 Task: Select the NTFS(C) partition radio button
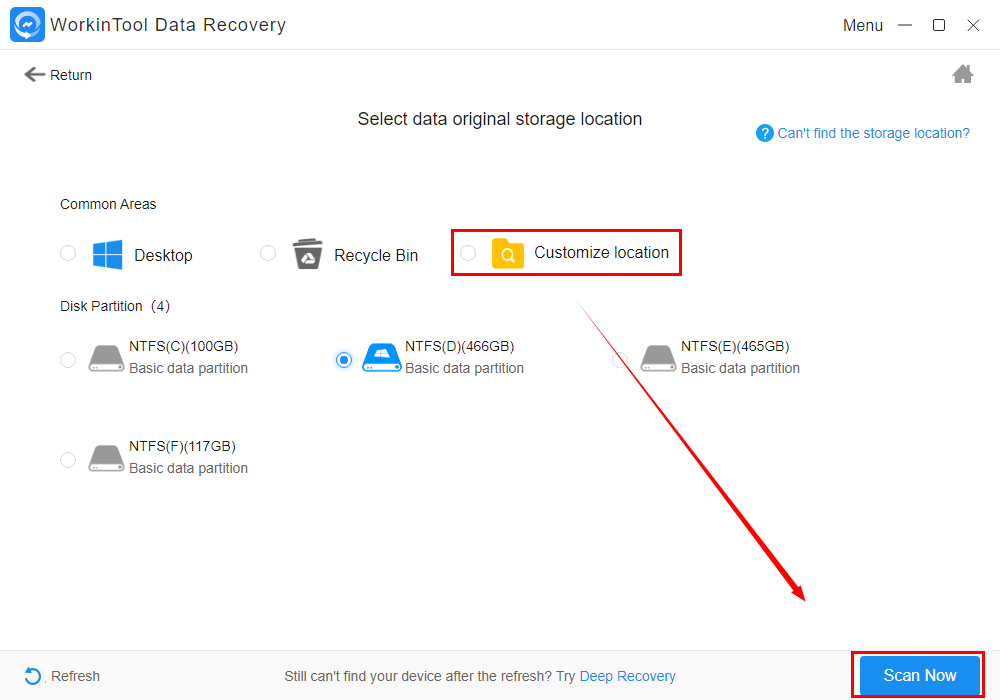(68, 360)
